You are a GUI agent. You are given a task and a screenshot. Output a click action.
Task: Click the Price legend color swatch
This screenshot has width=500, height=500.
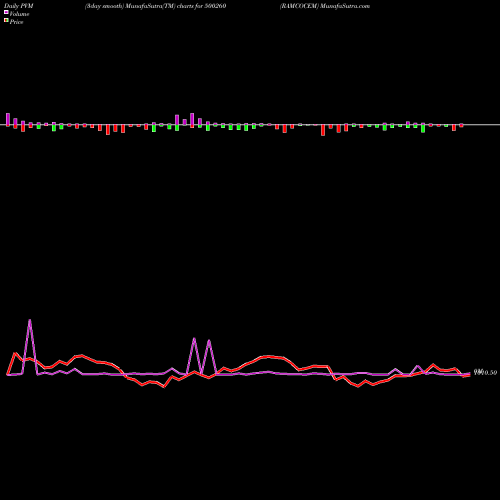[x=6, y=20]
